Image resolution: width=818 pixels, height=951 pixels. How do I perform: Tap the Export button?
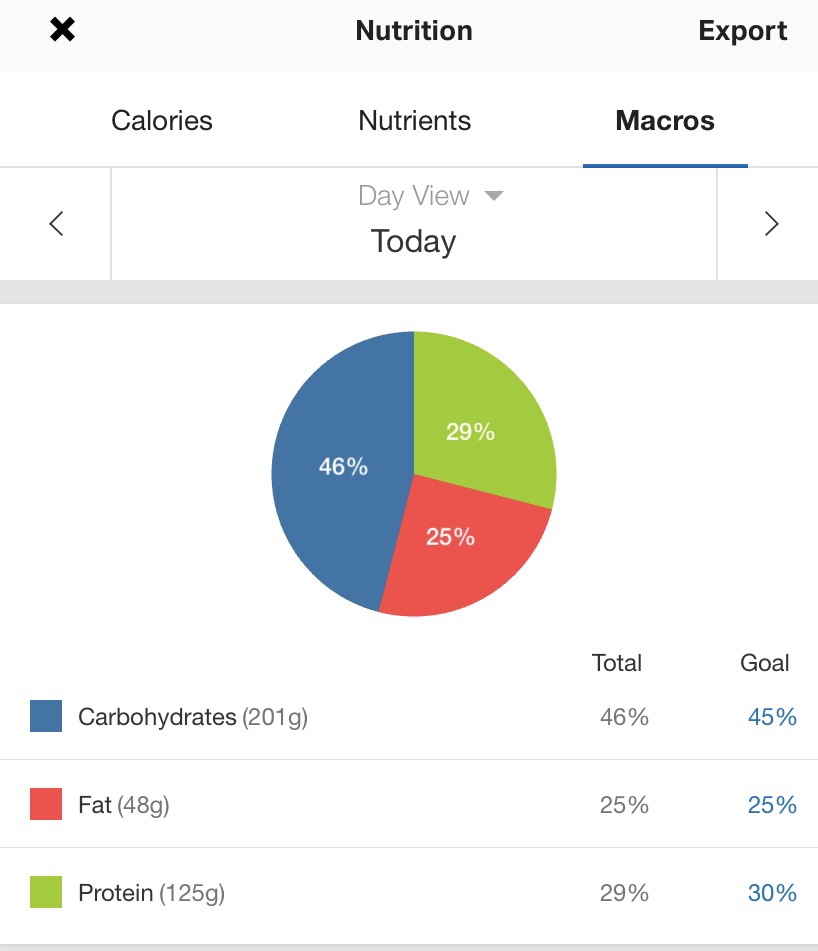click(743, 31)
